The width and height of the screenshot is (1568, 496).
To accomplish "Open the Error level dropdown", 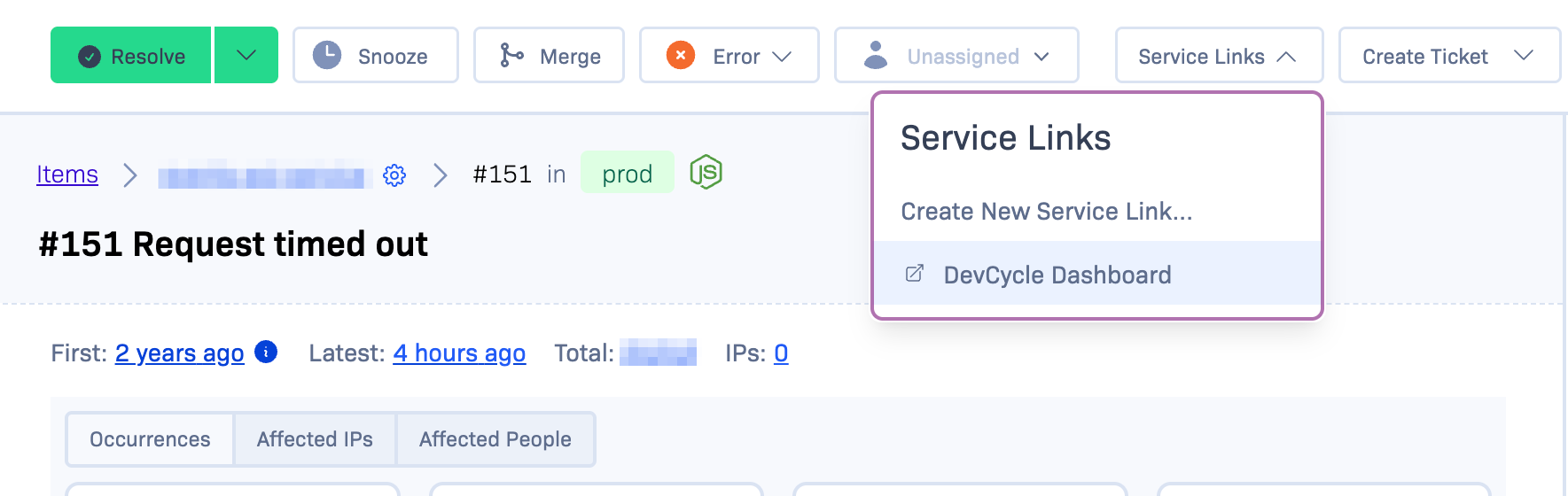I will pos(729,56).
